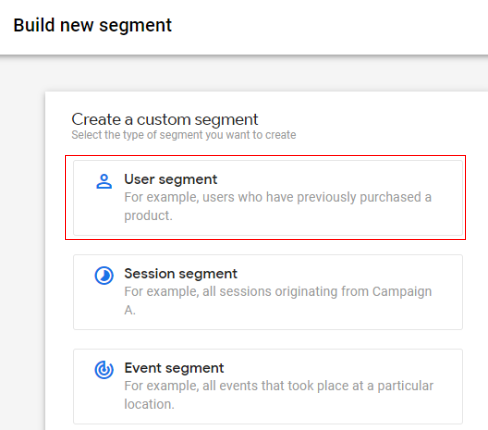Click the 'Build new segment' header title
The height and width of the screenshot is (430, 488).
coord(92,25)
